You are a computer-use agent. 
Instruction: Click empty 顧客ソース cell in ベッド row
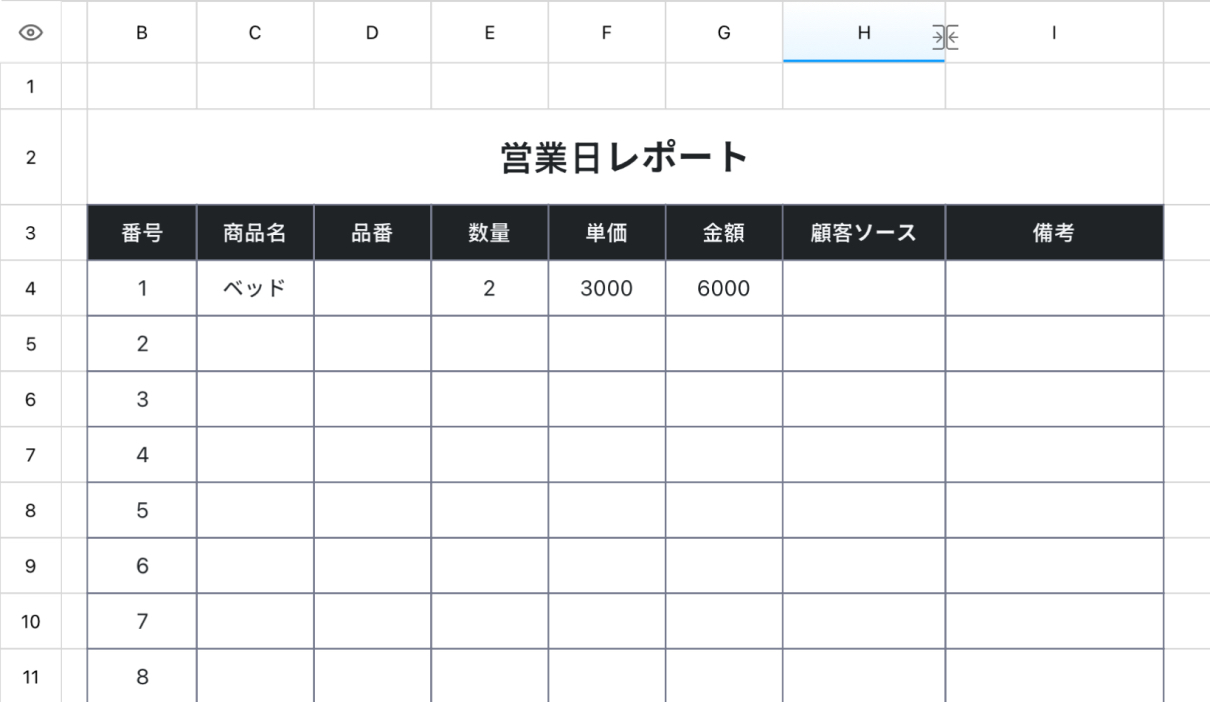(x=864, y=289)
